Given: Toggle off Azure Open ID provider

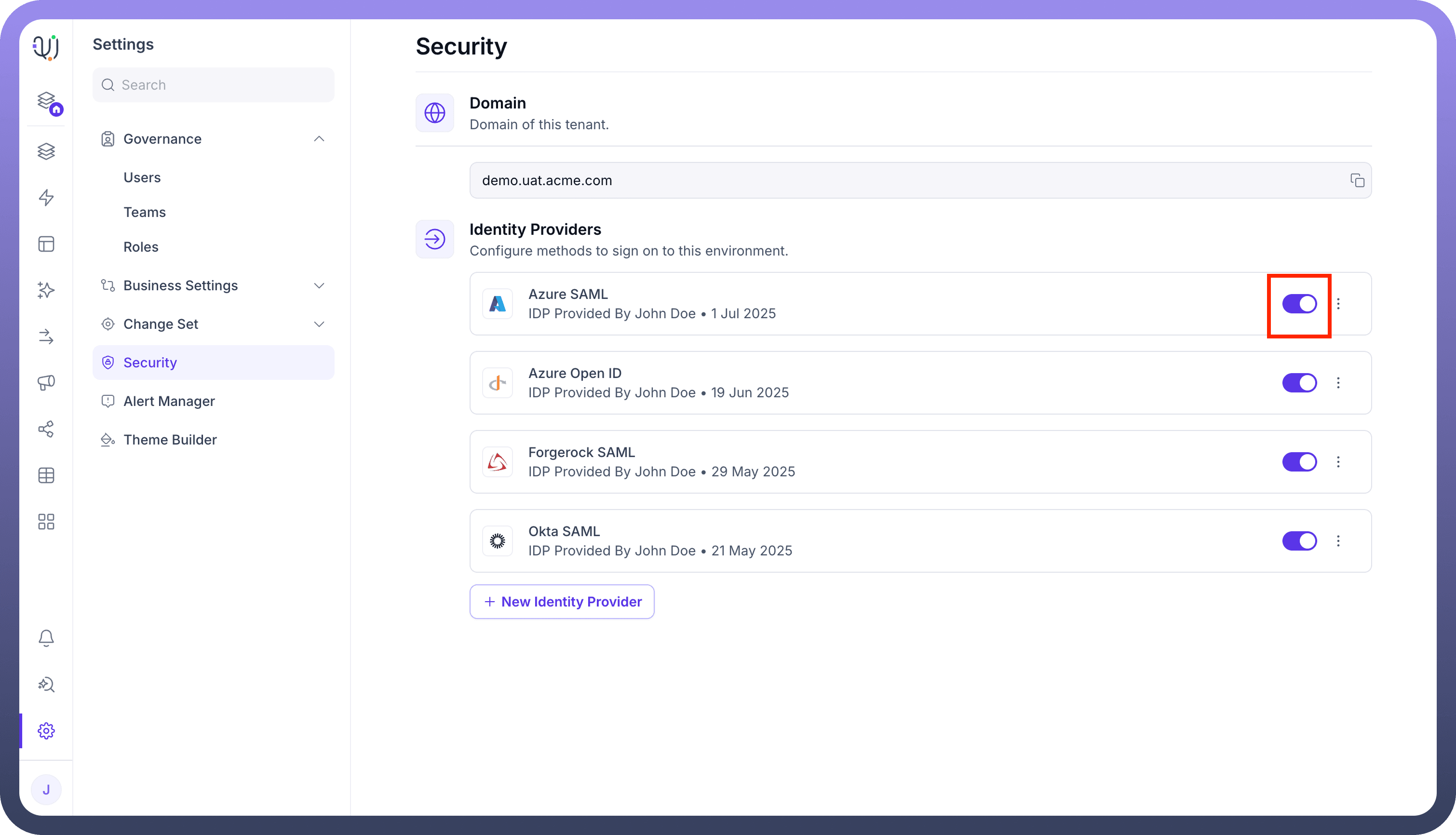Looking at the screenshot, I should coord(1299,382).
